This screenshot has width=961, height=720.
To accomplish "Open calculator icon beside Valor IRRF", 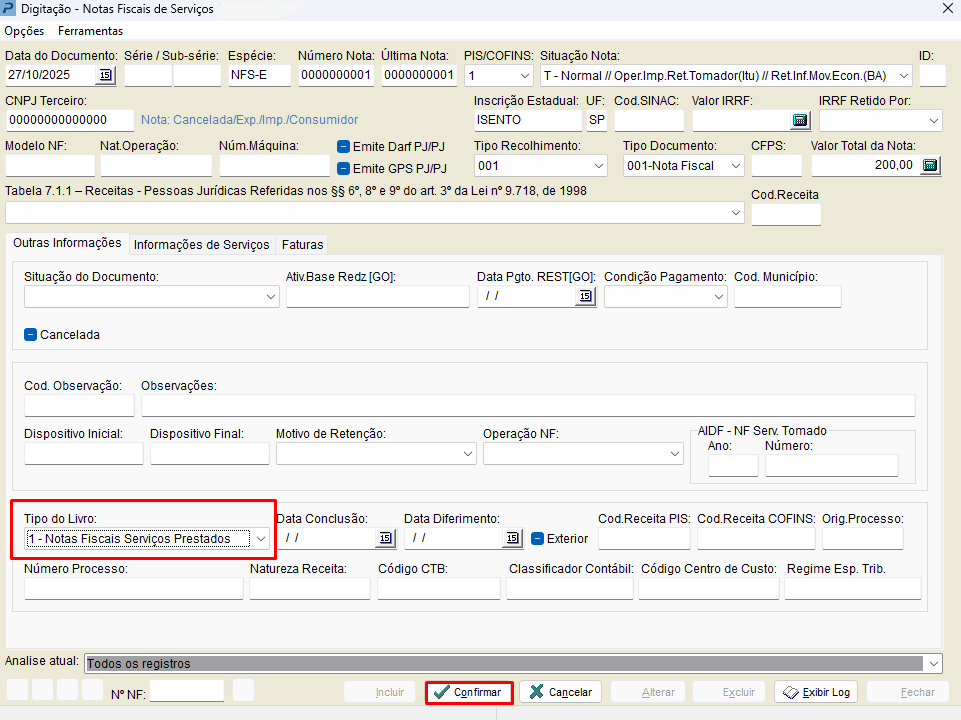I will 799,121.
